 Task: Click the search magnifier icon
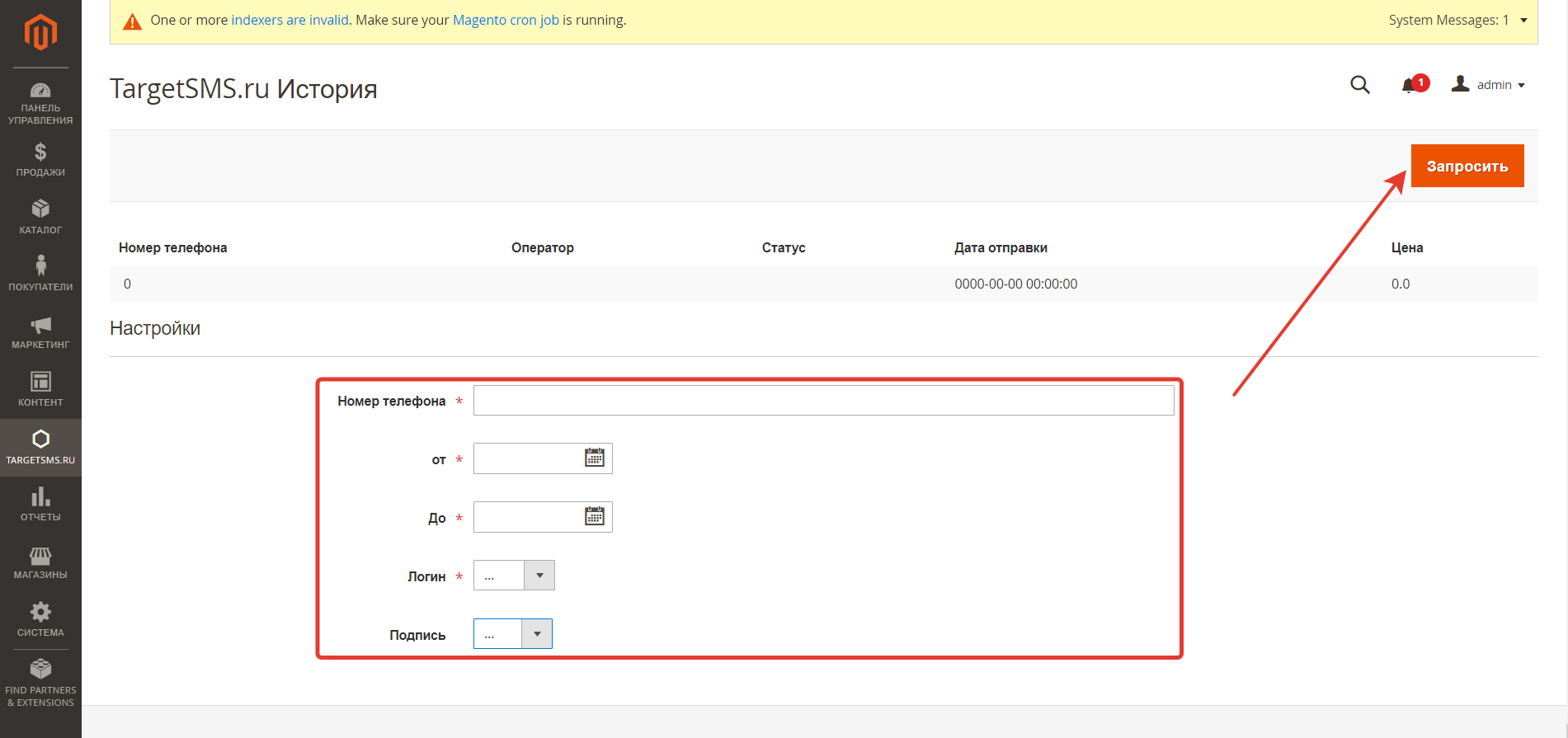tap(1360, 85)
